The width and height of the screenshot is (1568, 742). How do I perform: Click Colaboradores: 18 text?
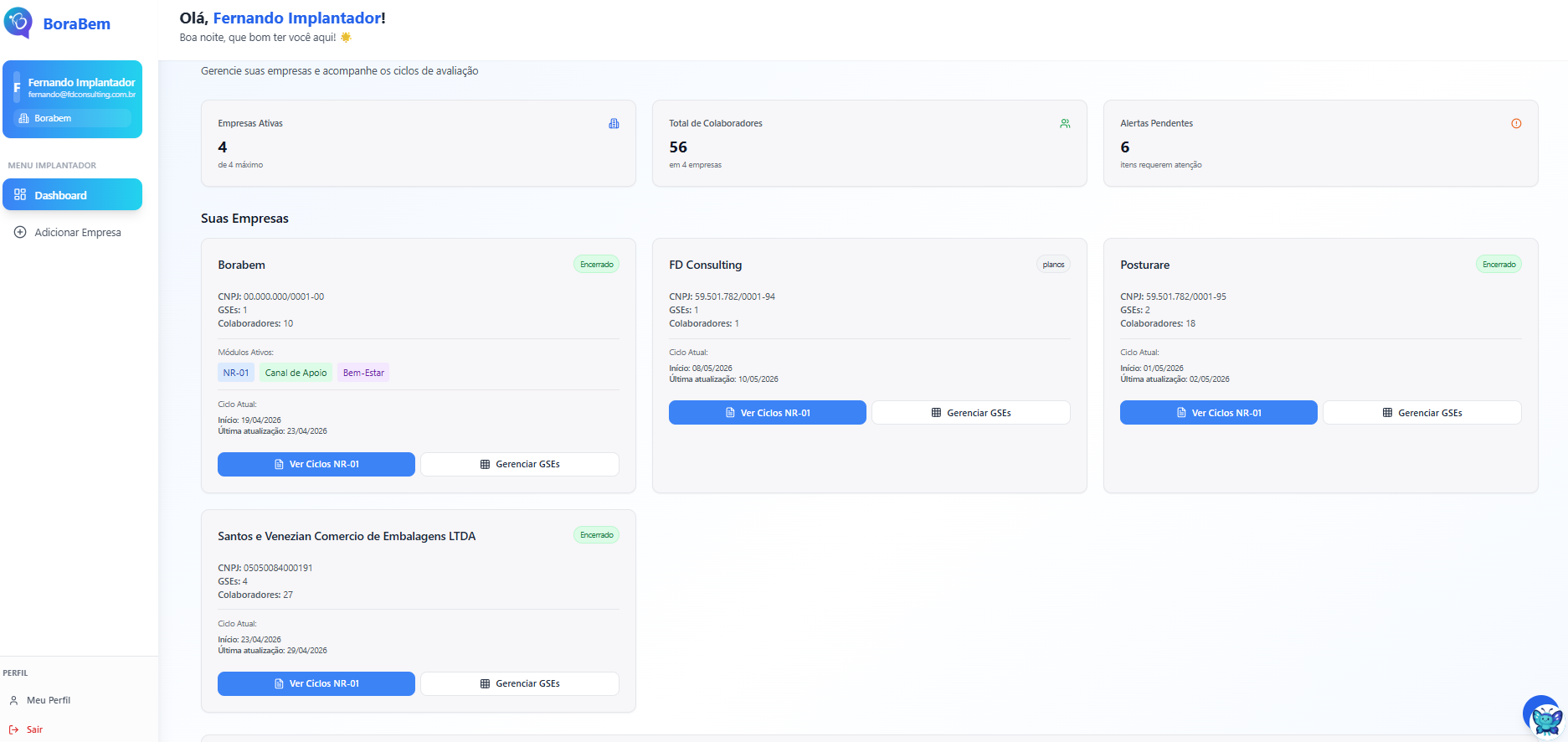pyautogui.click(x=1158, y=323)
